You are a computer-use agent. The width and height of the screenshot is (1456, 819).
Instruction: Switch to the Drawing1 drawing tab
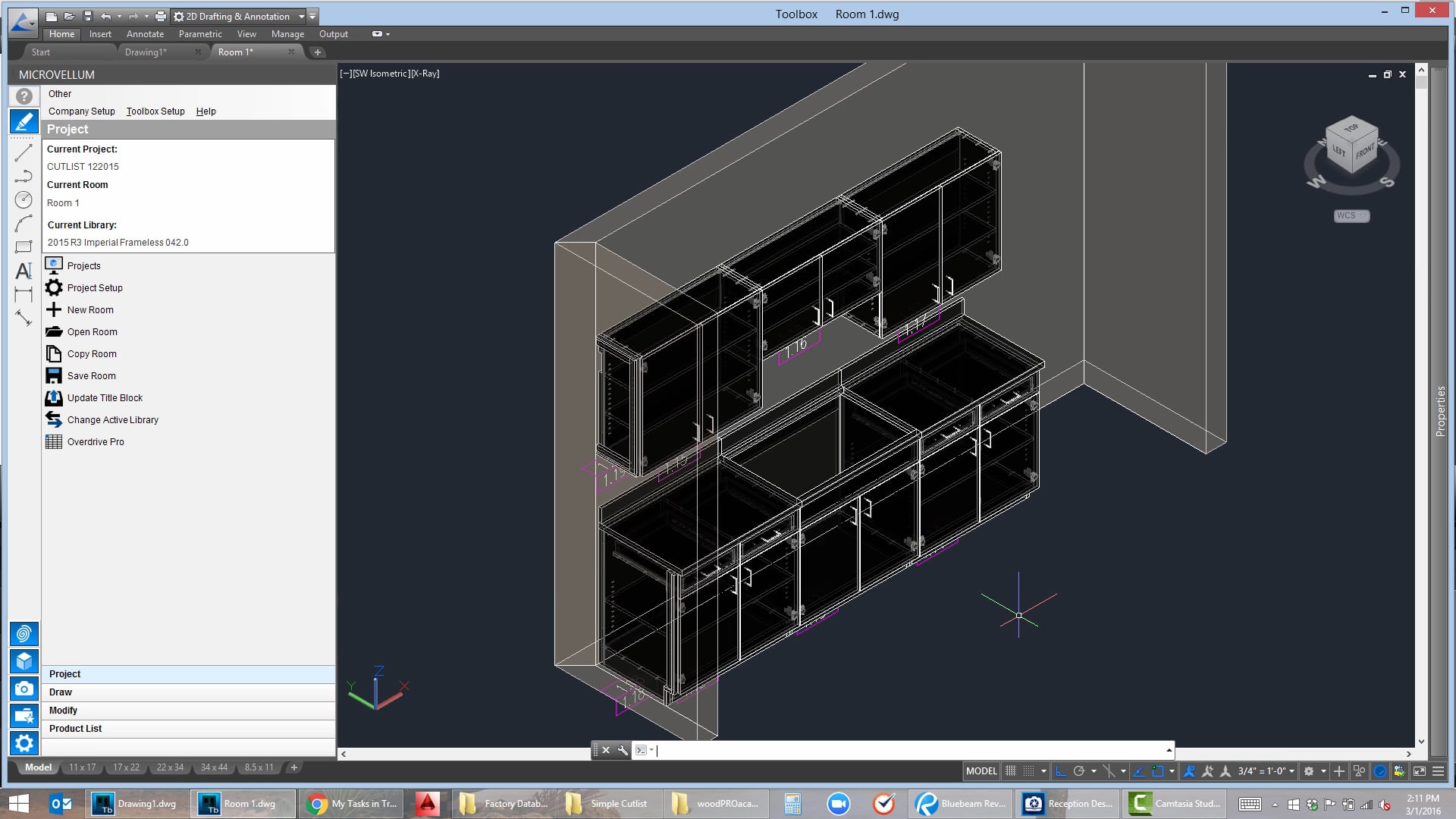[146, 52]
